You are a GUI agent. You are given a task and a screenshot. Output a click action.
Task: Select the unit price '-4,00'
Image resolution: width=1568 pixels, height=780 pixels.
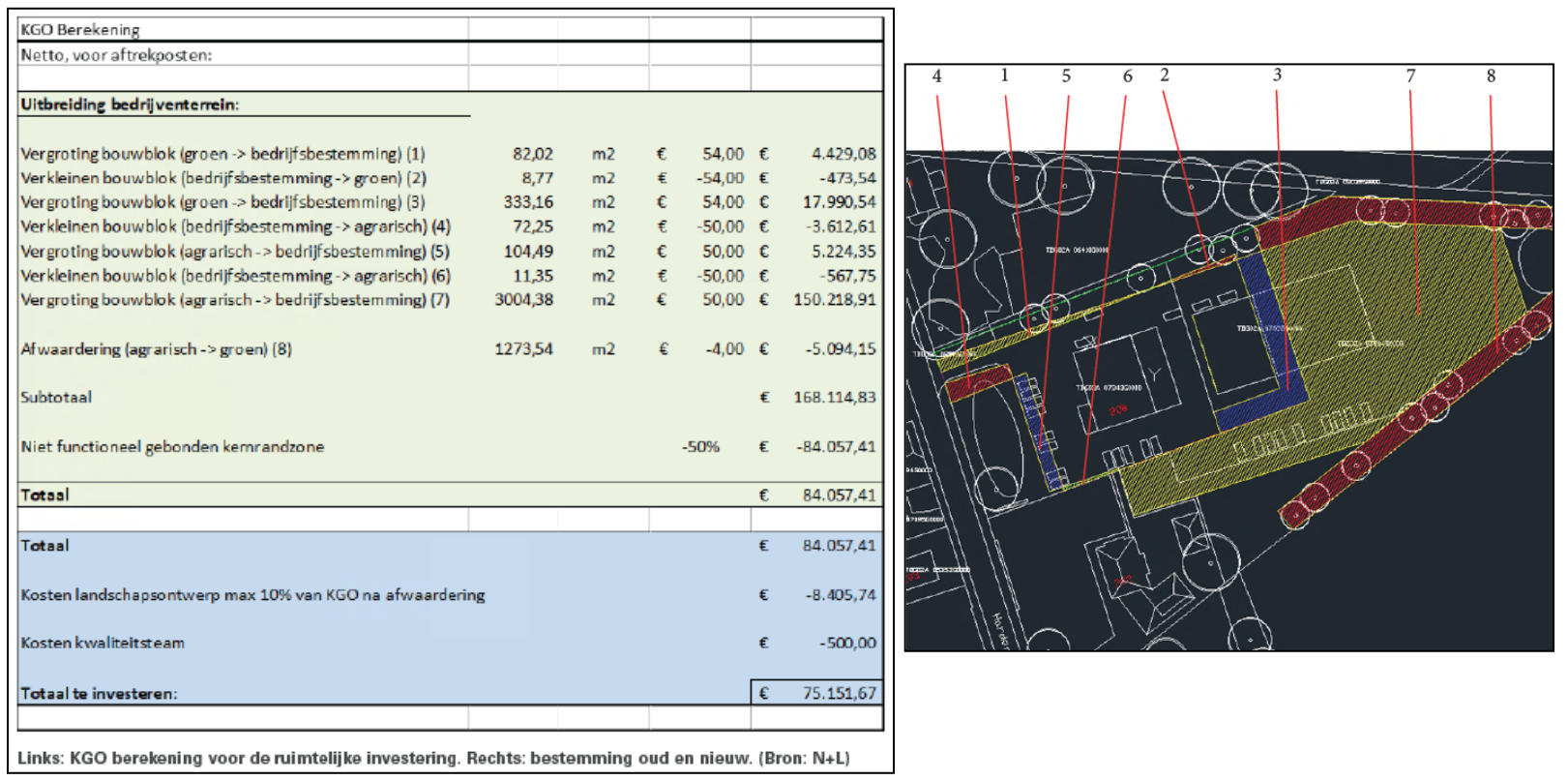pyautogui.click(x=725, y=349)
